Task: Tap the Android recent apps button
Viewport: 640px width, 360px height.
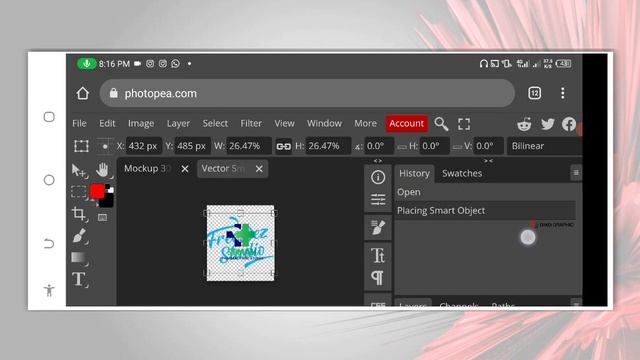Action: [49, 117]
